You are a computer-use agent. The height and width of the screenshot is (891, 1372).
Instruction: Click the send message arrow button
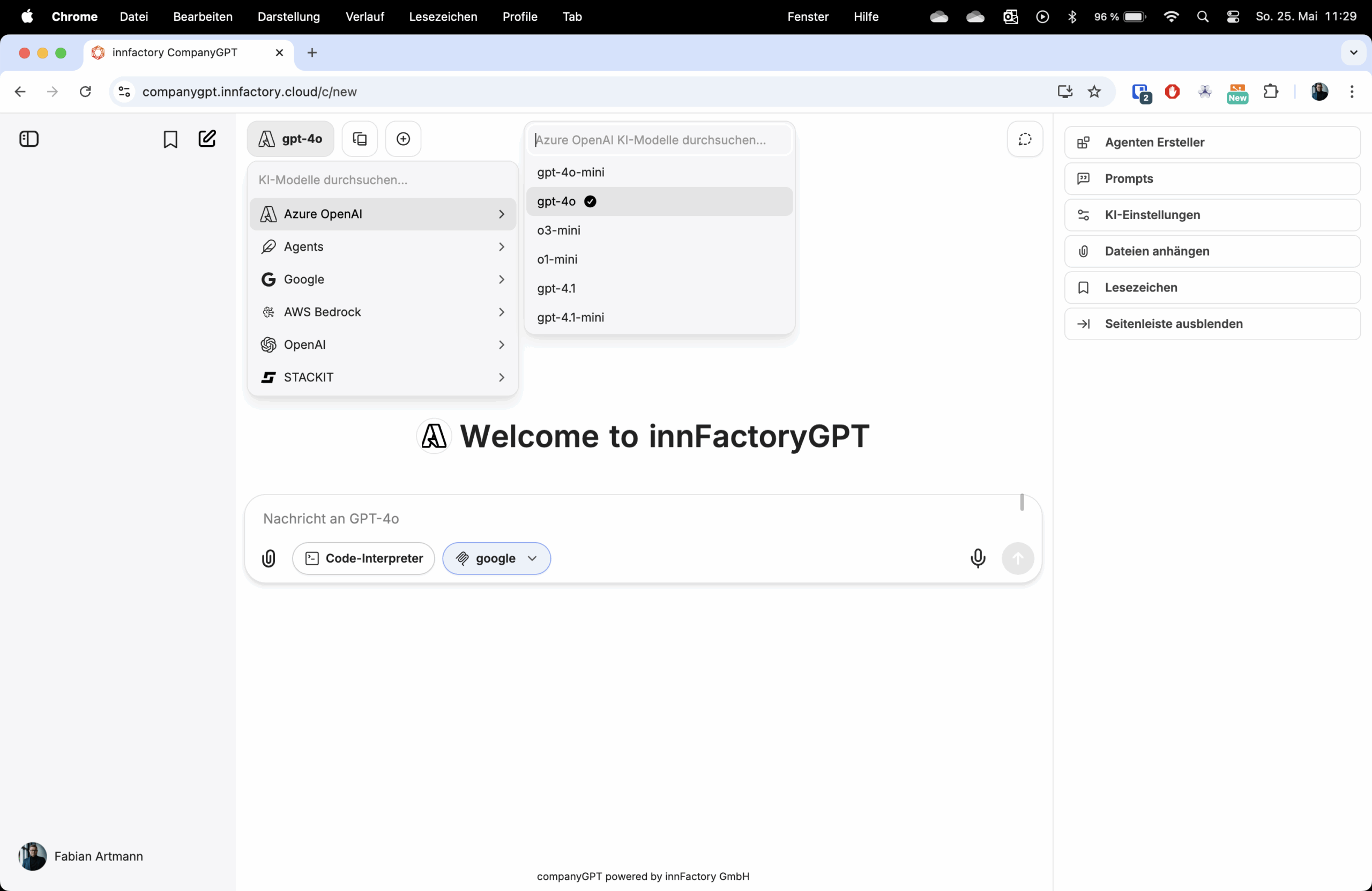tap(1017, 558)
